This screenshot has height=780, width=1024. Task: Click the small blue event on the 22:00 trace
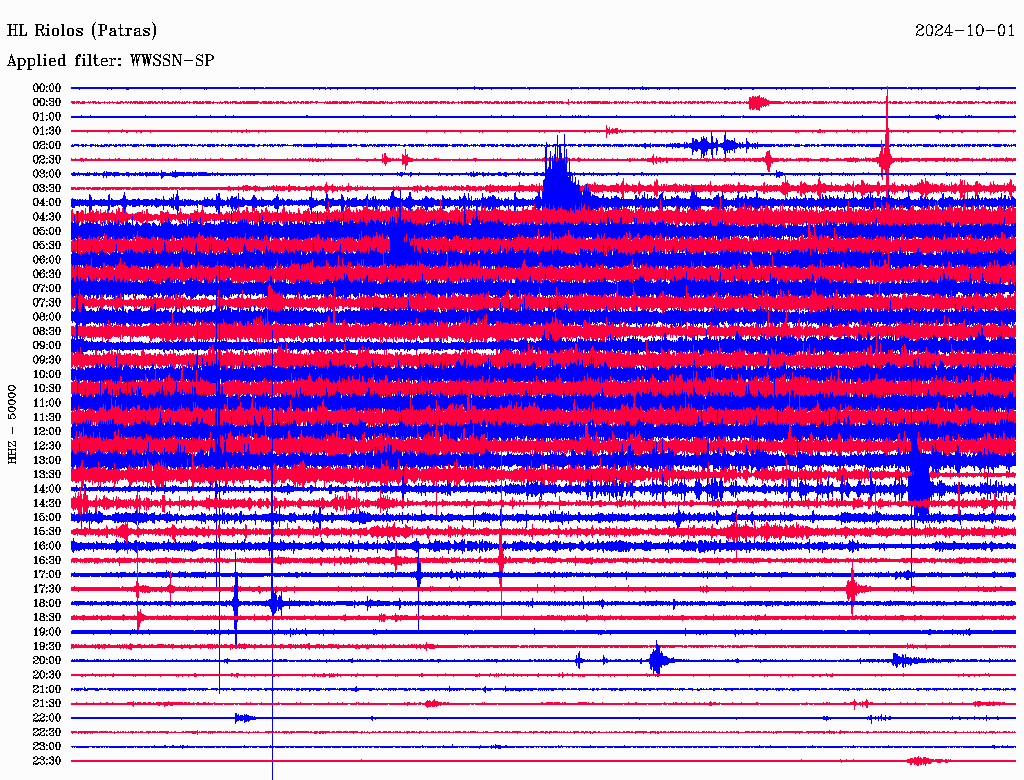[244, 718]
